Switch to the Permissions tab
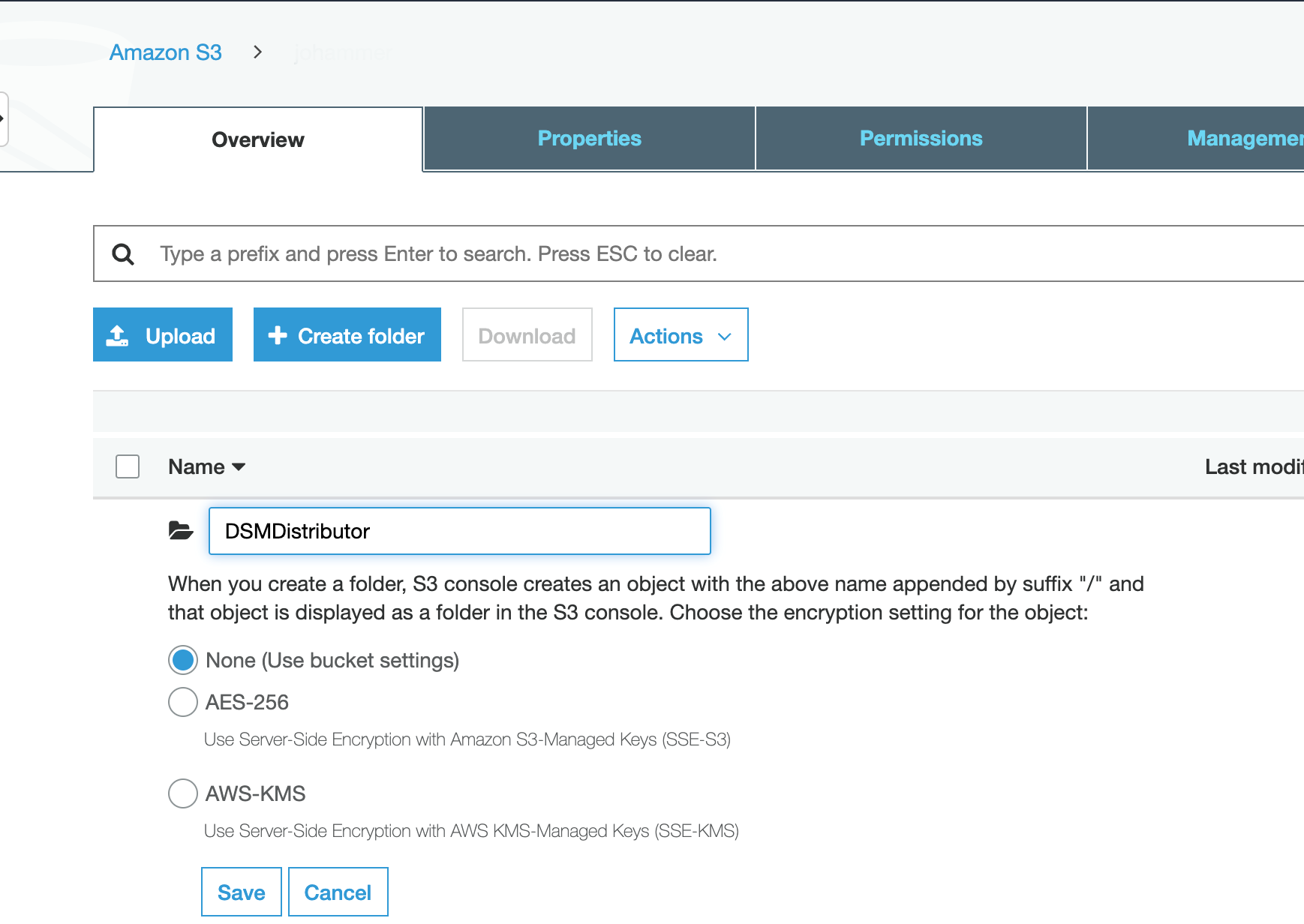1304x924 pixels. pos(921,139)
